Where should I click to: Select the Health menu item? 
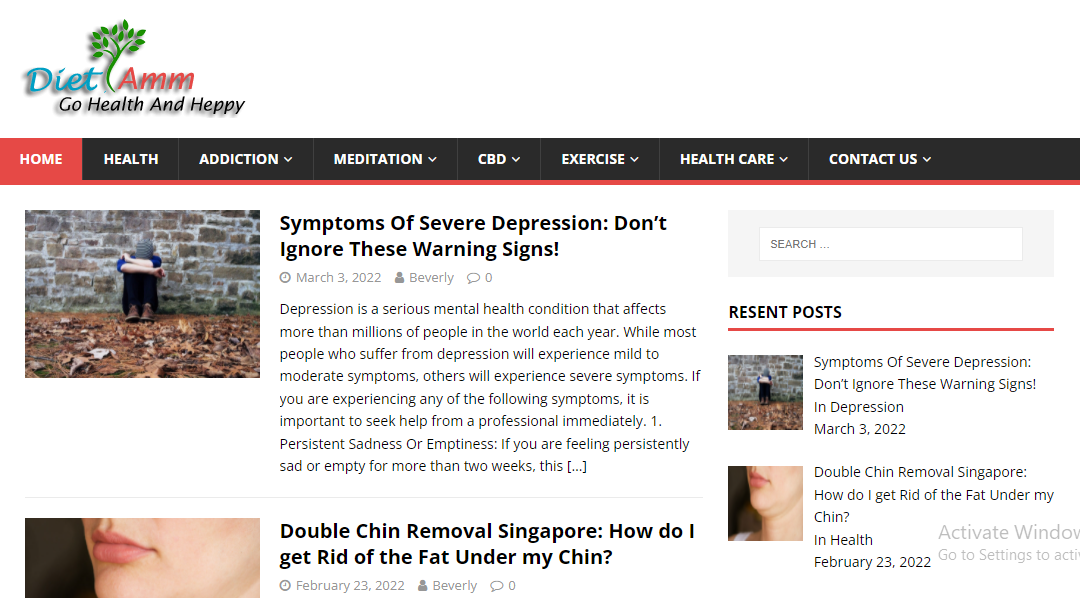[131, 159]
